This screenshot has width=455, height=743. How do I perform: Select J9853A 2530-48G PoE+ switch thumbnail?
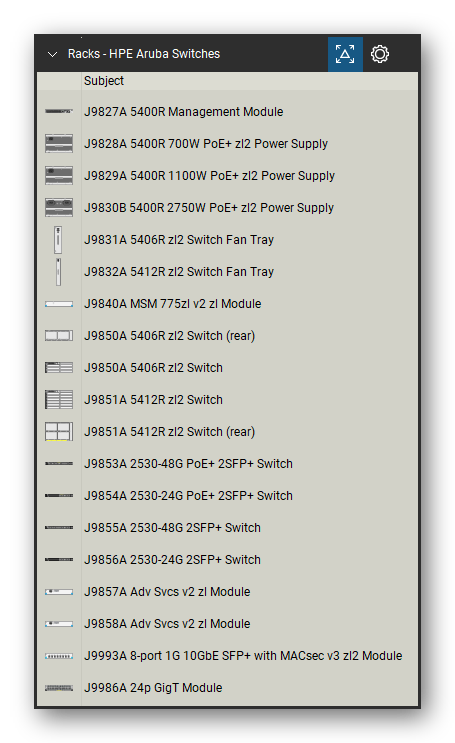[59, 463]
